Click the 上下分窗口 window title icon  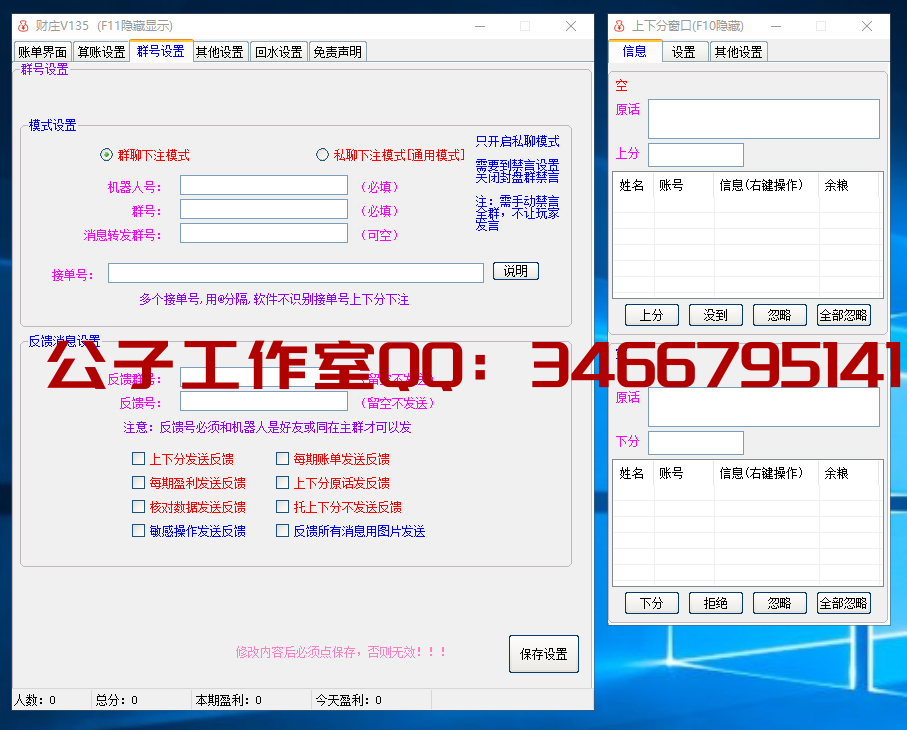click(x=619, y=26)
